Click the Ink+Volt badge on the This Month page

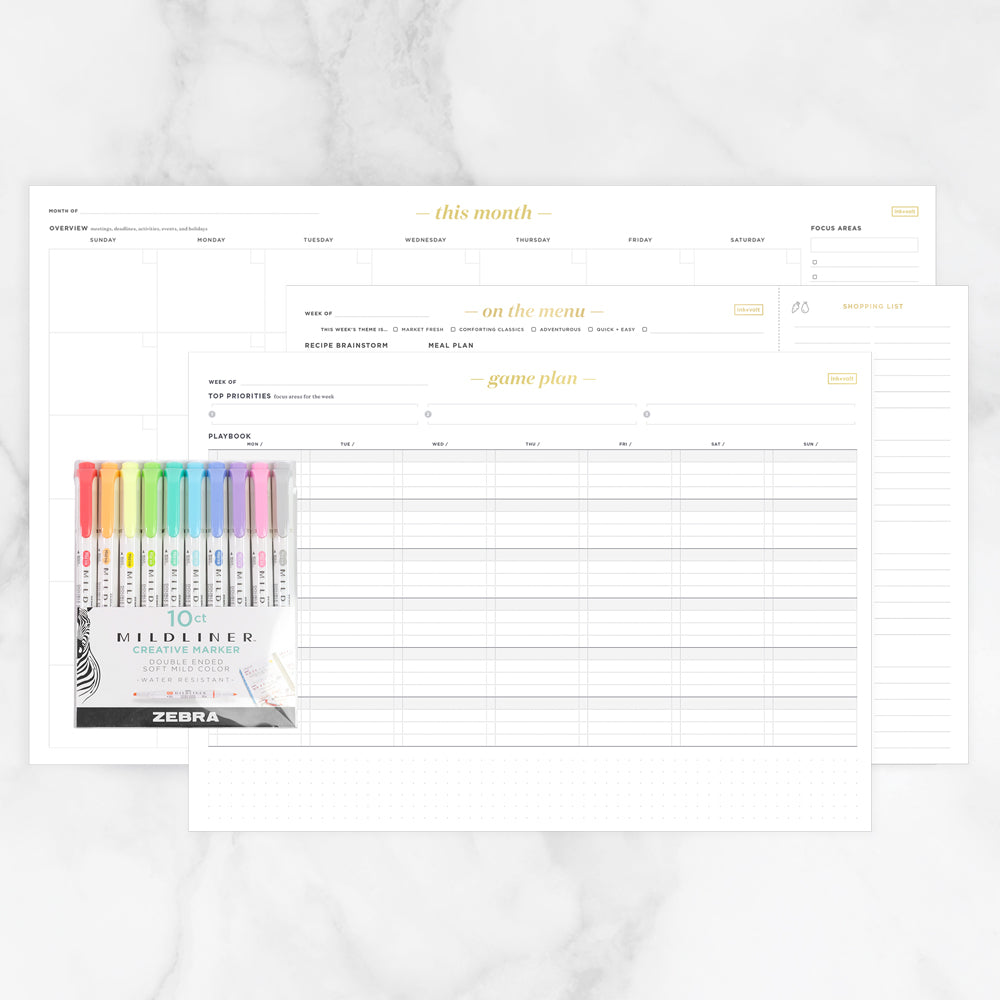903,211
